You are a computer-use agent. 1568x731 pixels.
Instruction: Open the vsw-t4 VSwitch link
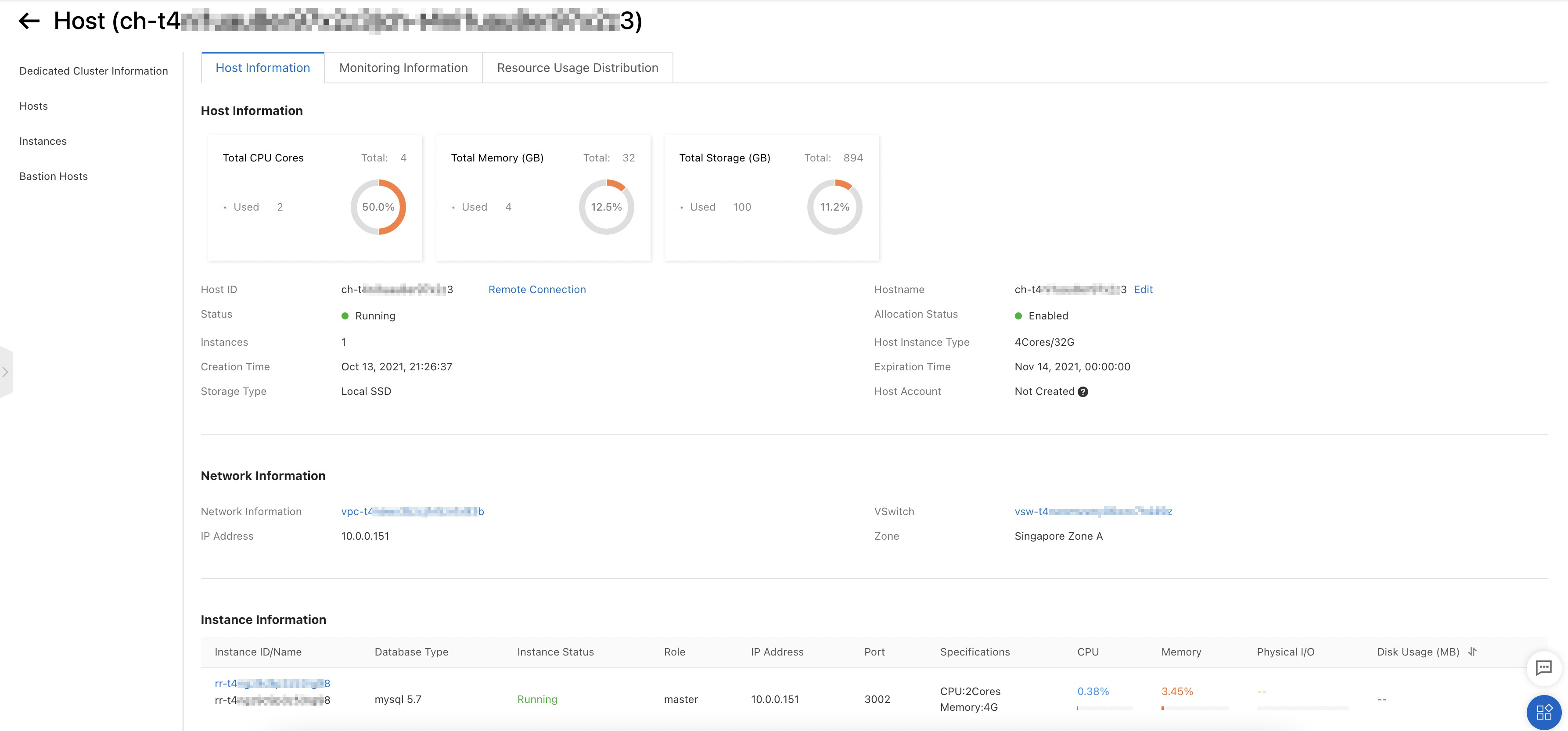(1093, 512)
